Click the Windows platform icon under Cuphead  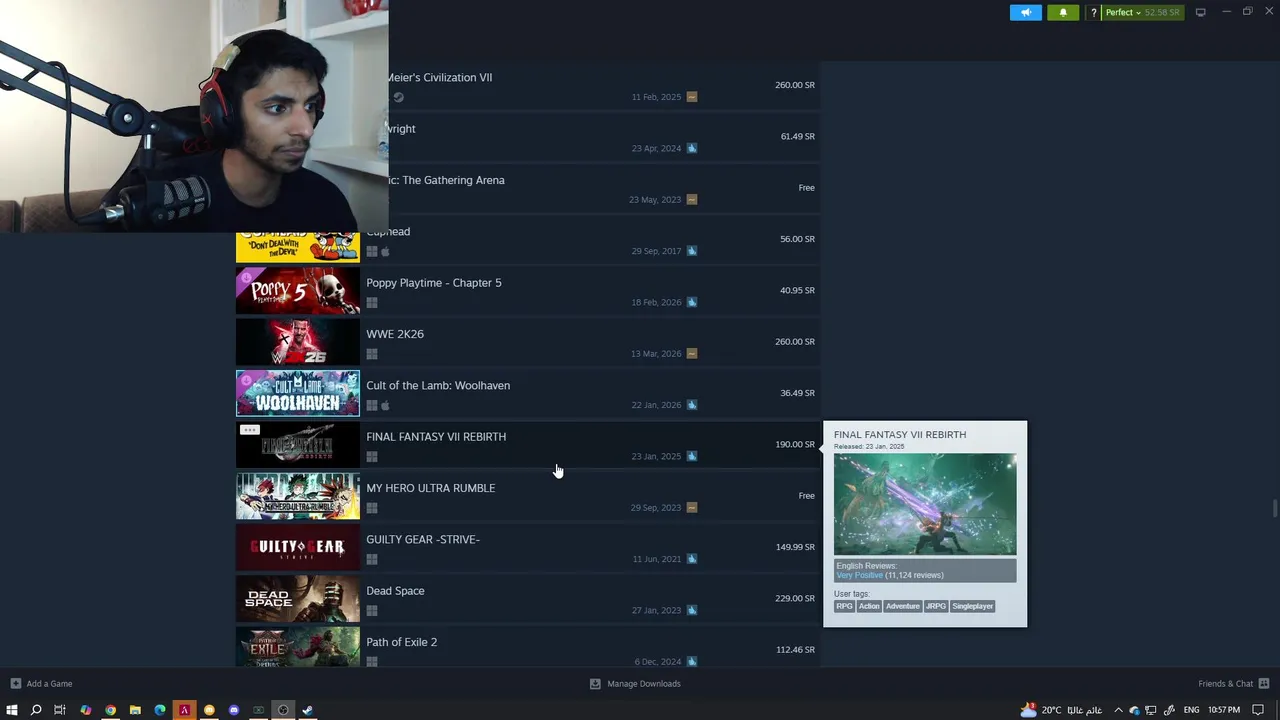372,252
